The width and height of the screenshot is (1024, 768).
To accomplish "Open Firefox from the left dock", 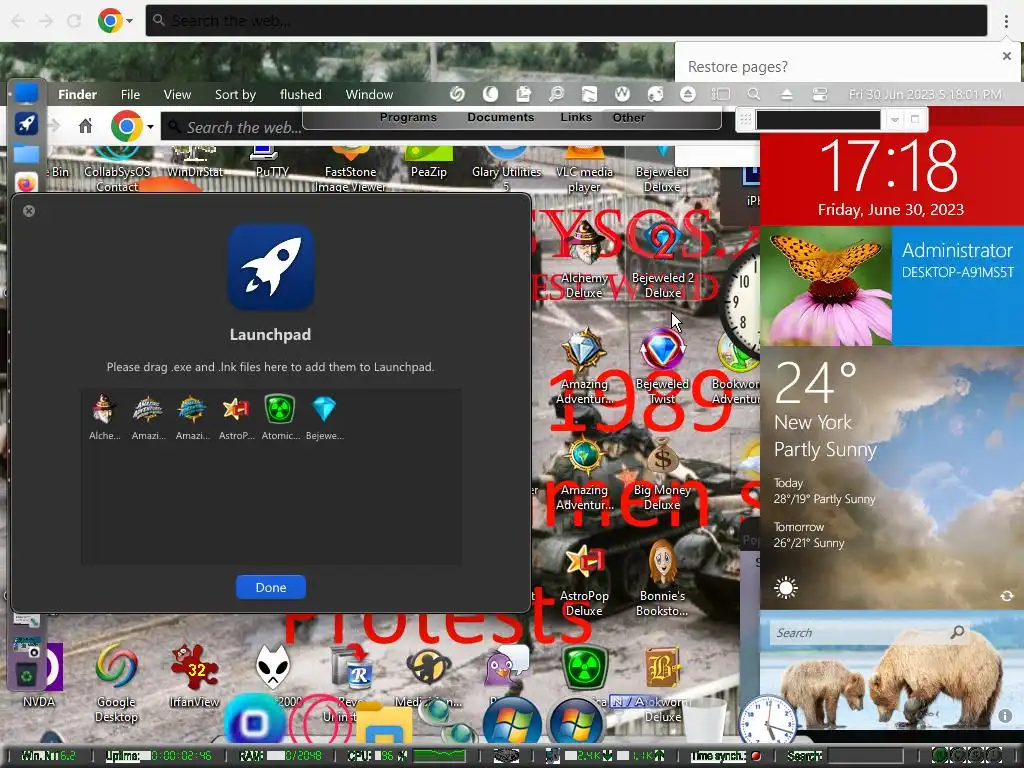I will (26, 183).
